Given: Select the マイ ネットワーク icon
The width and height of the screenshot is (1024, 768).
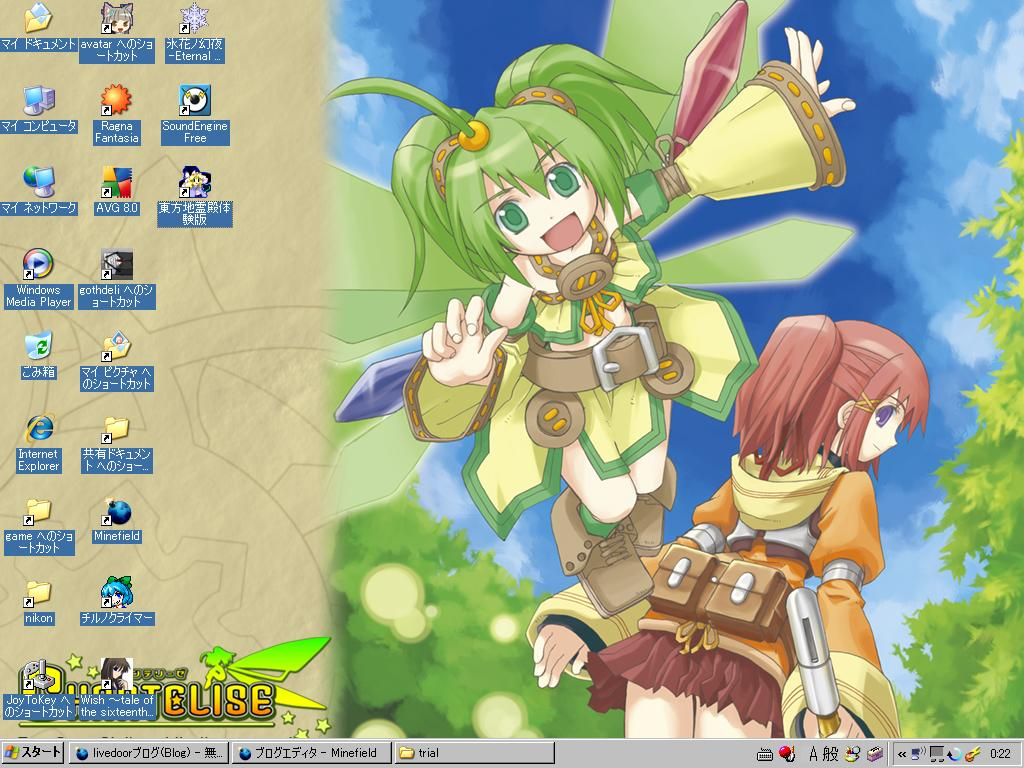Looking at the screenshot, I should click(x=39, y=182).
